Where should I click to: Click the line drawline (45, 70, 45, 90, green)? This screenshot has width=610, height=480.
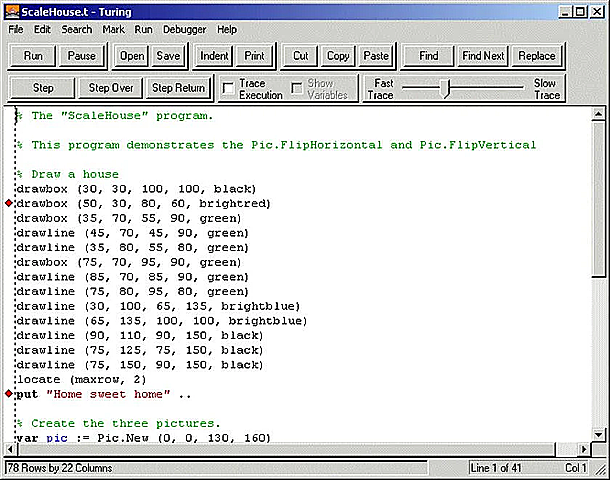[132, 233]
